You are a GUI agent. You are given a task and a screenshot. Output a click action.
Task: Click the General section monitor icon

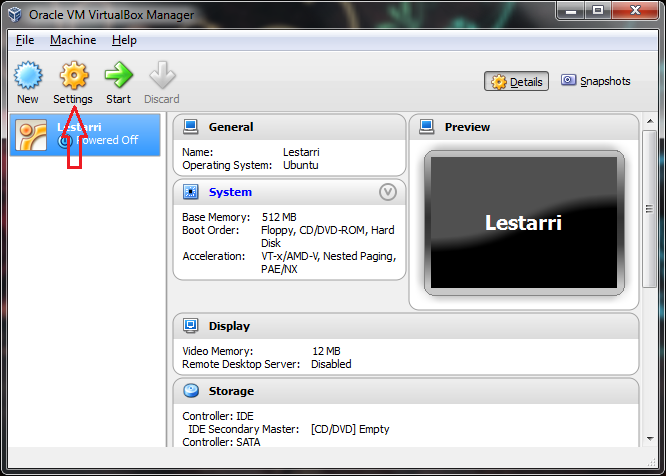point(190,127)
